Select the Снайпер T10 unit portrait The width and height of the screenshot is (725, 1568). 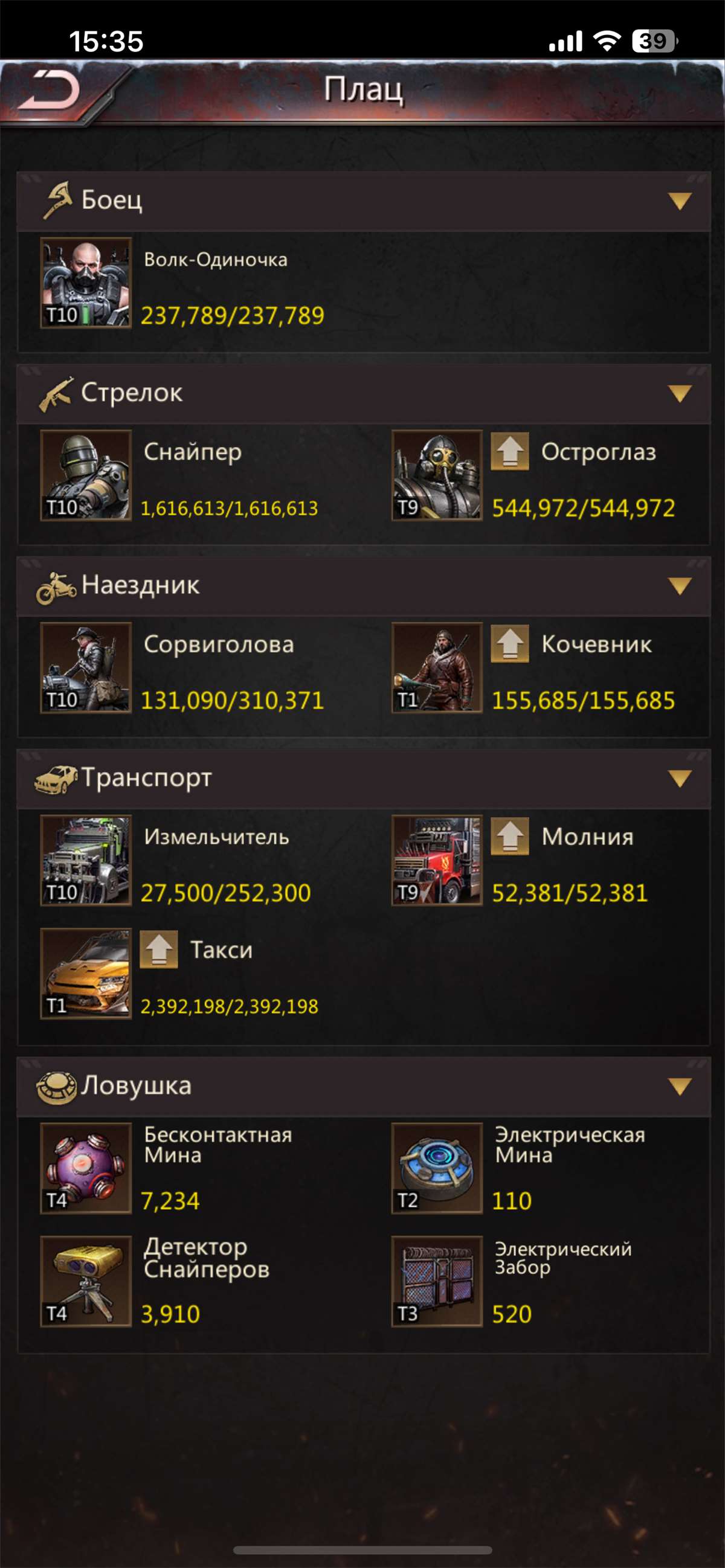click(x=86, y=475)
